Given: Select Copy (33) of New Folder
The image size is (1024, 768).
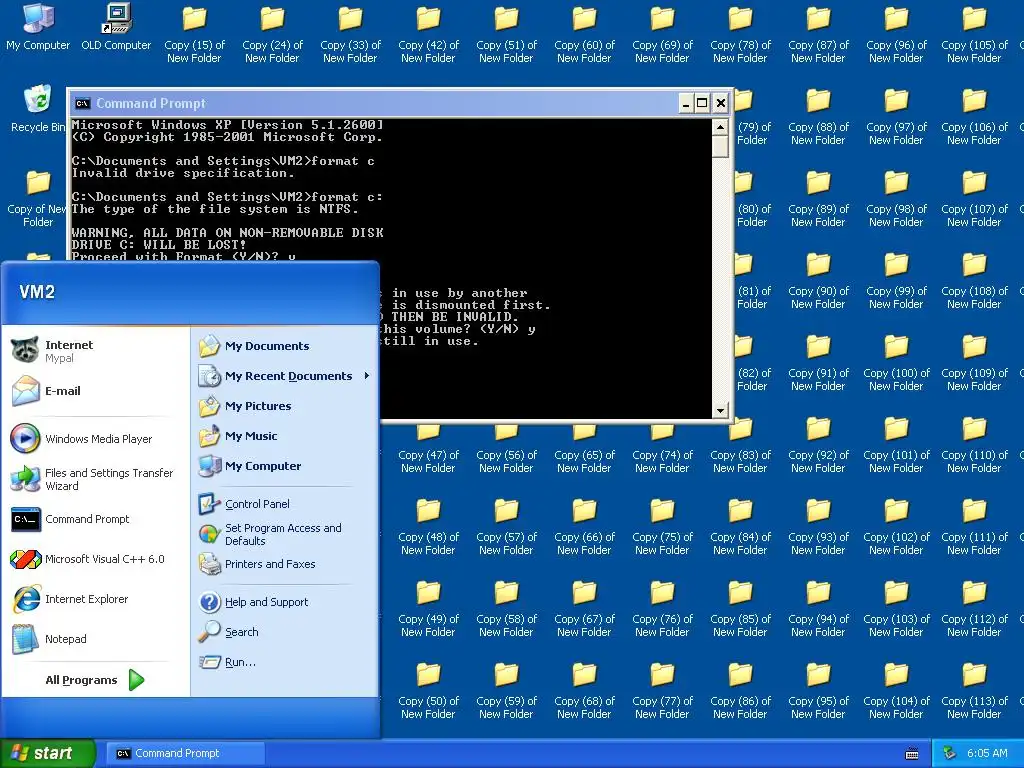Looking at the screenshot, I should [x=350, y=34].
